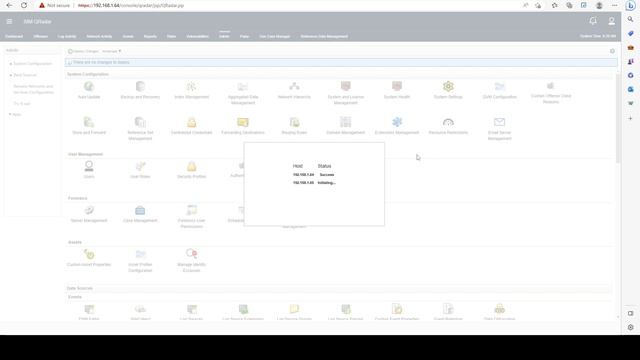The height and width of the screenshot is (360, 640).
Task: Open browser favorites star icon
Action: [554, 5]
